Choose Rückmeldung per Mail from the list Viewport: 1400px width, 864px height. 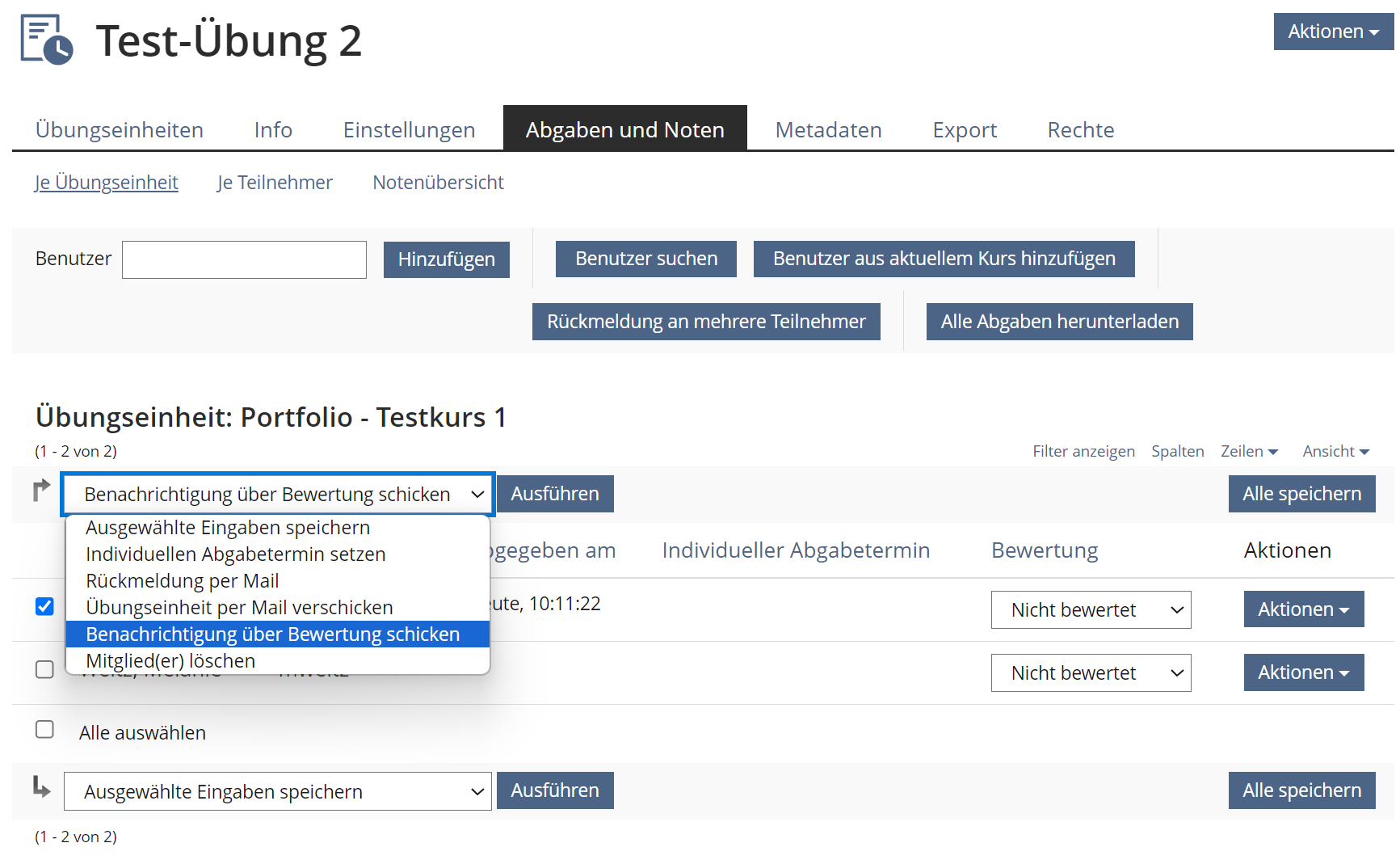pyautogui.click(x=183, y=581)
